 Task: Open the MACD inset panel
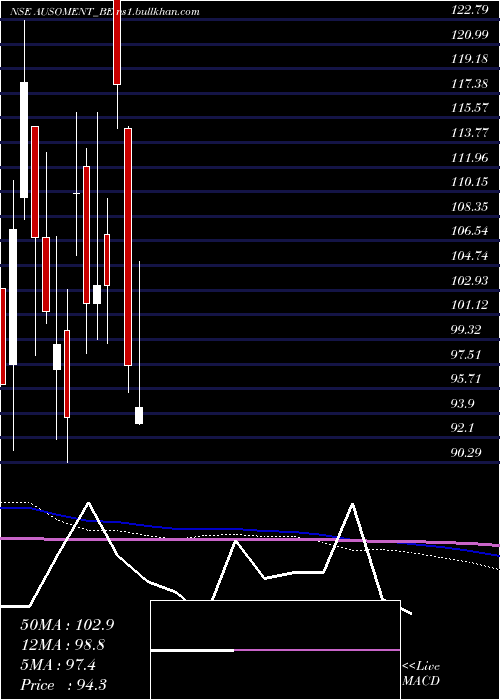click(275, 650)
